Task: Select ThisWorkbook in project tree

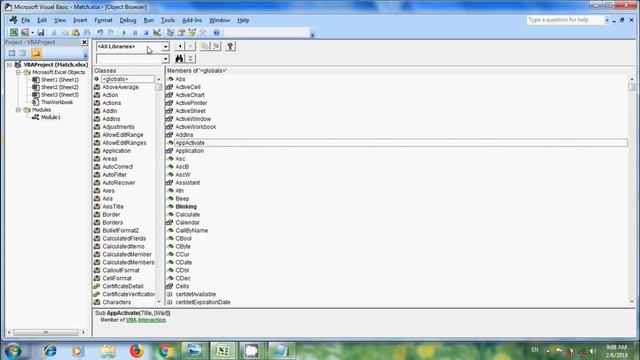Action: tap(57, 102)
